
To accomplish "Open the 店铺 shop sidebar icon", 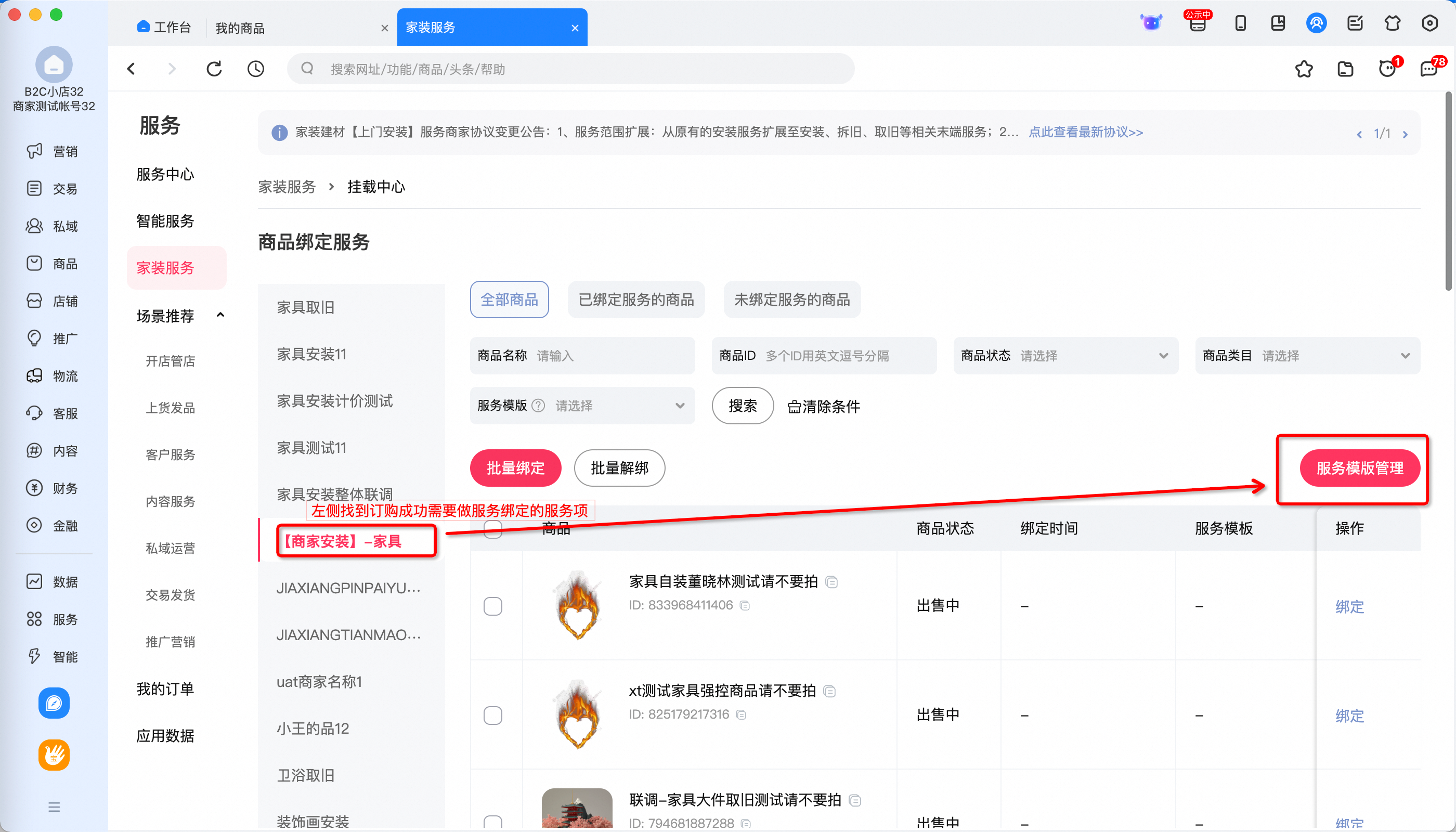I will [34, 301].
